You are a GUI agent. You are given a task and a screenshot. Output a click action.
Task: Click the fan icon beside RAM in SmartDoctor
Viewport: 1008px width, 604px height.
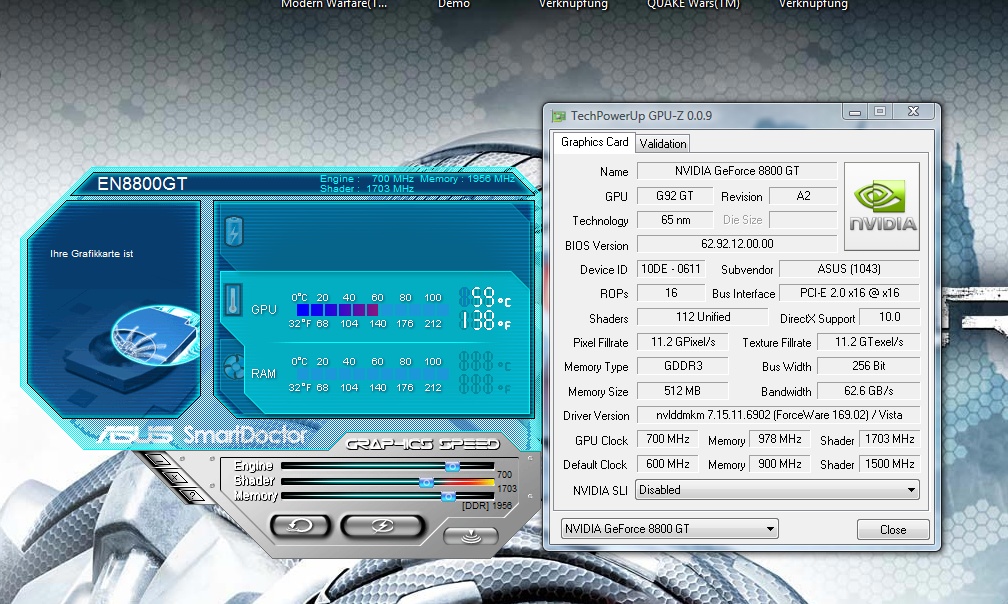coord(234,368)
